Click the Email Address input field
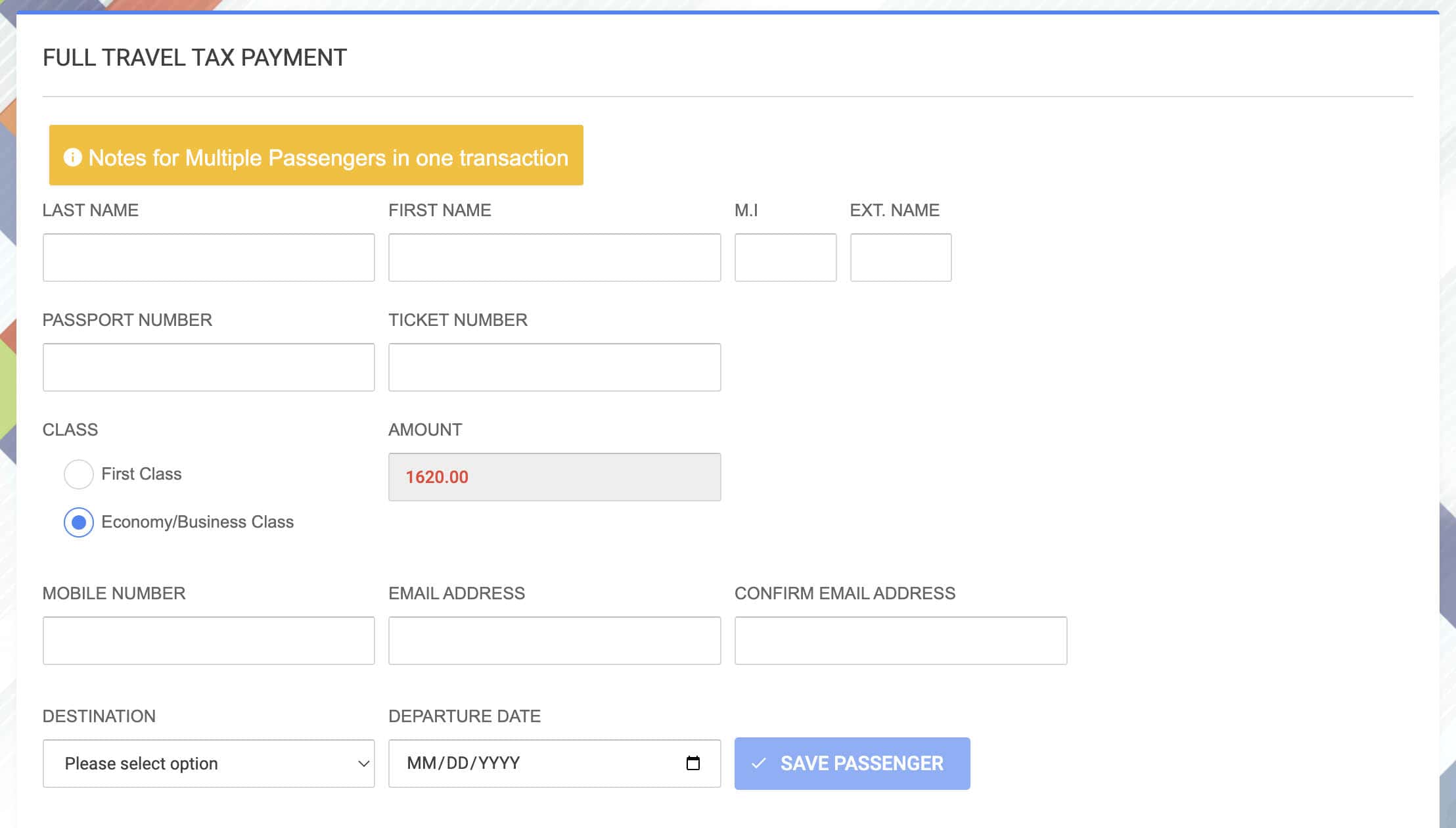Screen dimensions: 1456x828 [554, 640]
